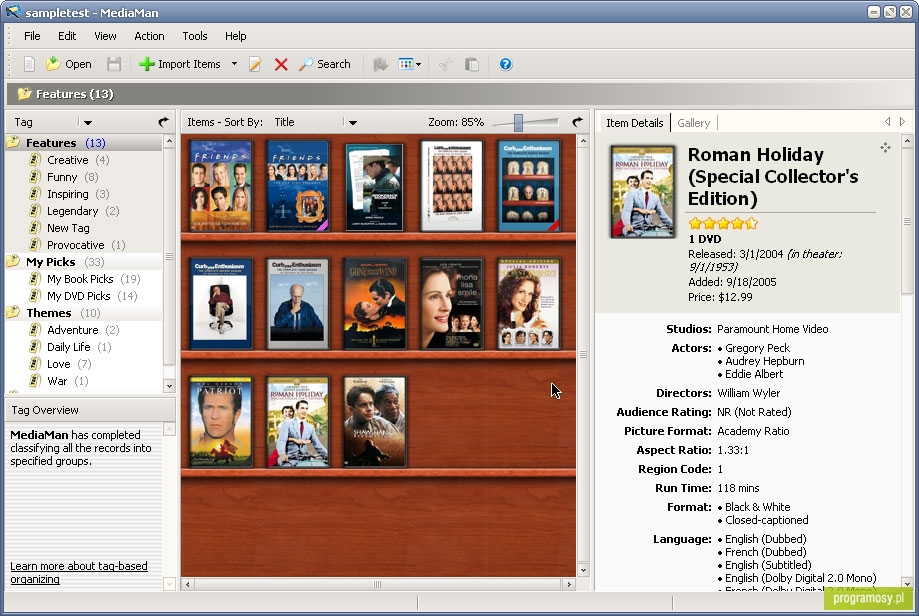Open the File menu
Viewport: 919px width, 616px height.
tap(32, 36)
